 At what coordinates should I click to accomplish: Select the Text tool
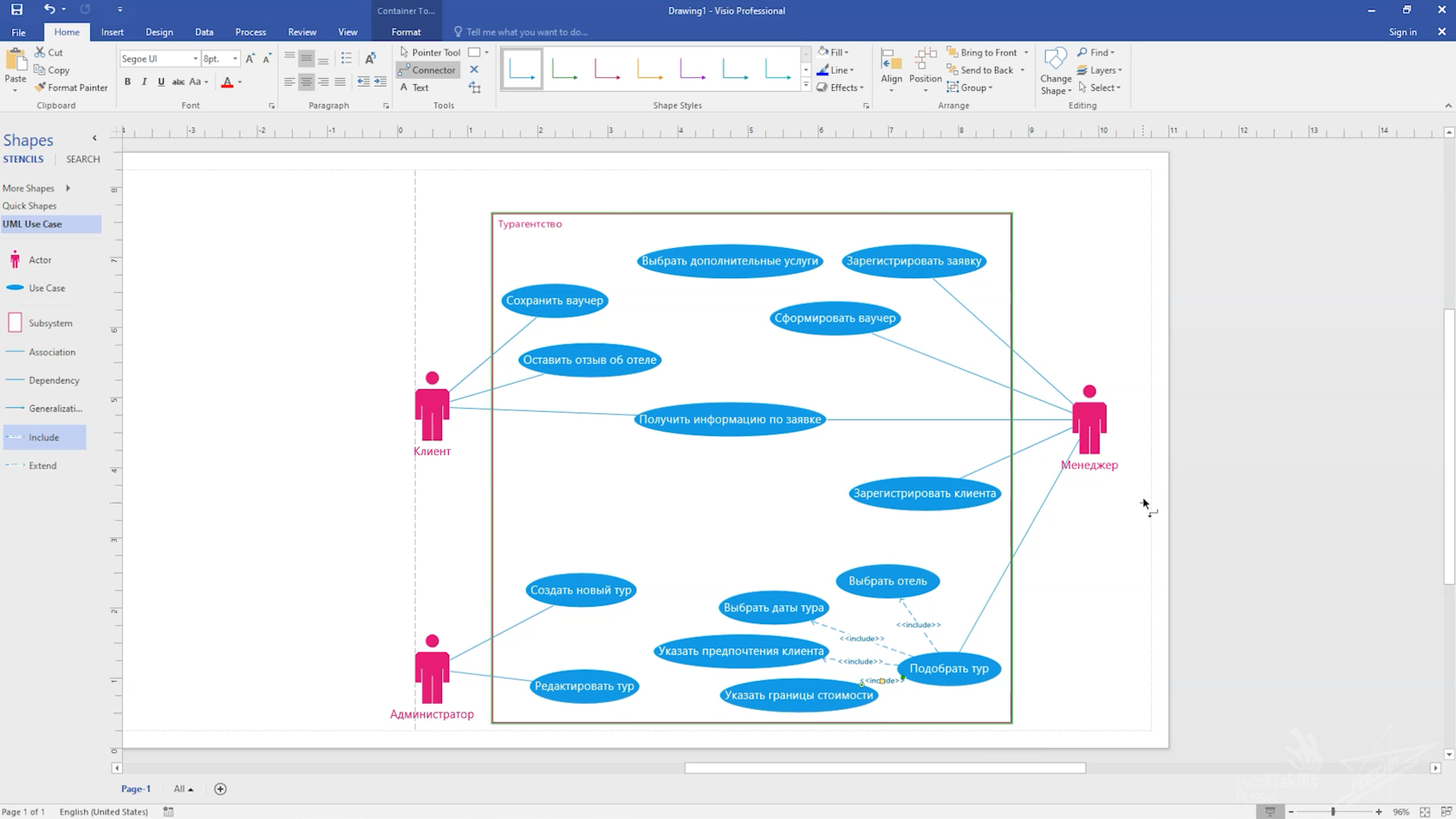coord(414,88)
